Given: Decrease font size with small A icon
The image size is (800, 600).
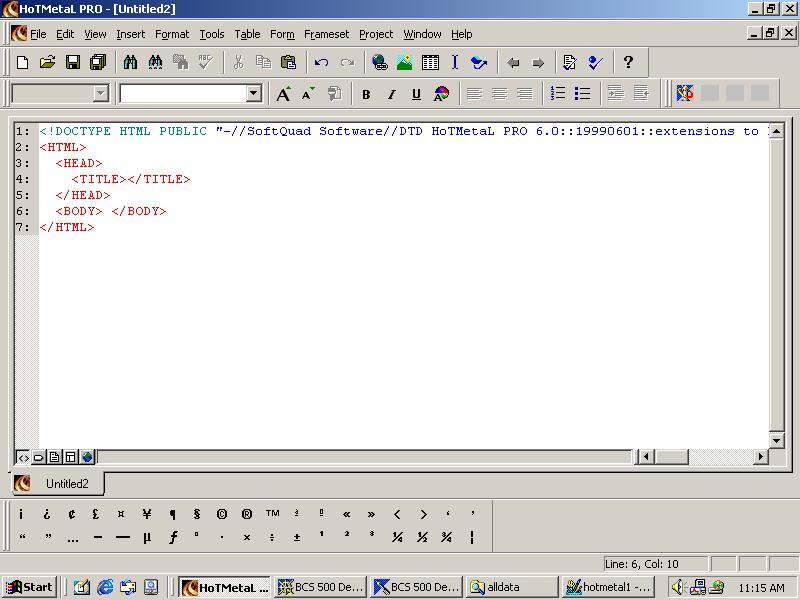Looking at the screenshot, I should click(308, 94).
